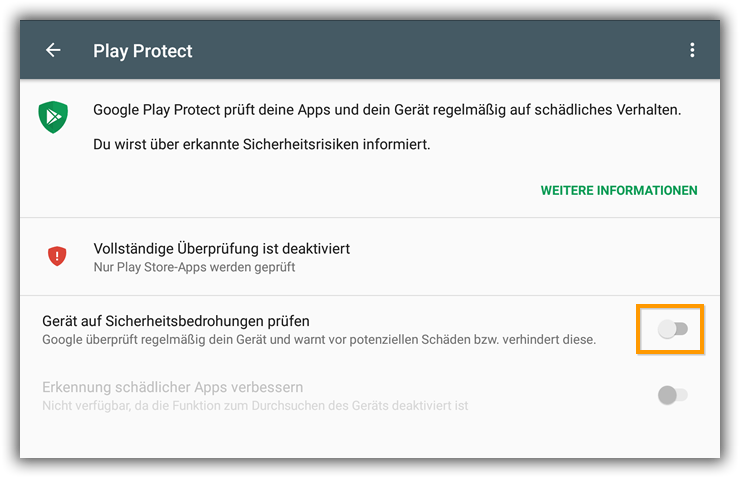Image resolution: width=740 pixels, height=478 pixels.
Task: Tap the Nur Play Store-Apps werden geprüft subtitle
Action: (x=194, y=267)
